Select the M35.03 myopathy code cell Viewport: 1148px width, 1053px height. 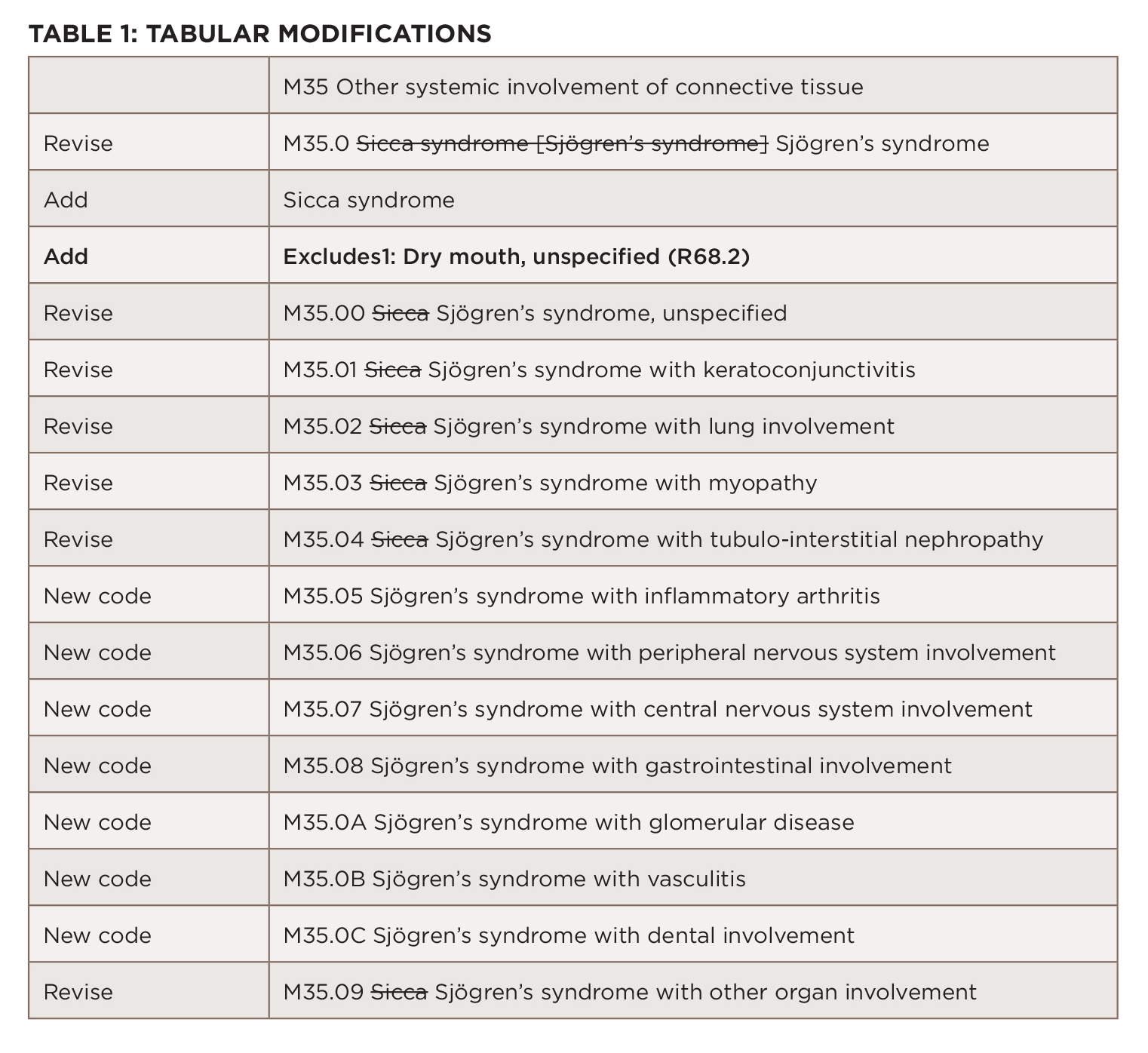(550, 483)
